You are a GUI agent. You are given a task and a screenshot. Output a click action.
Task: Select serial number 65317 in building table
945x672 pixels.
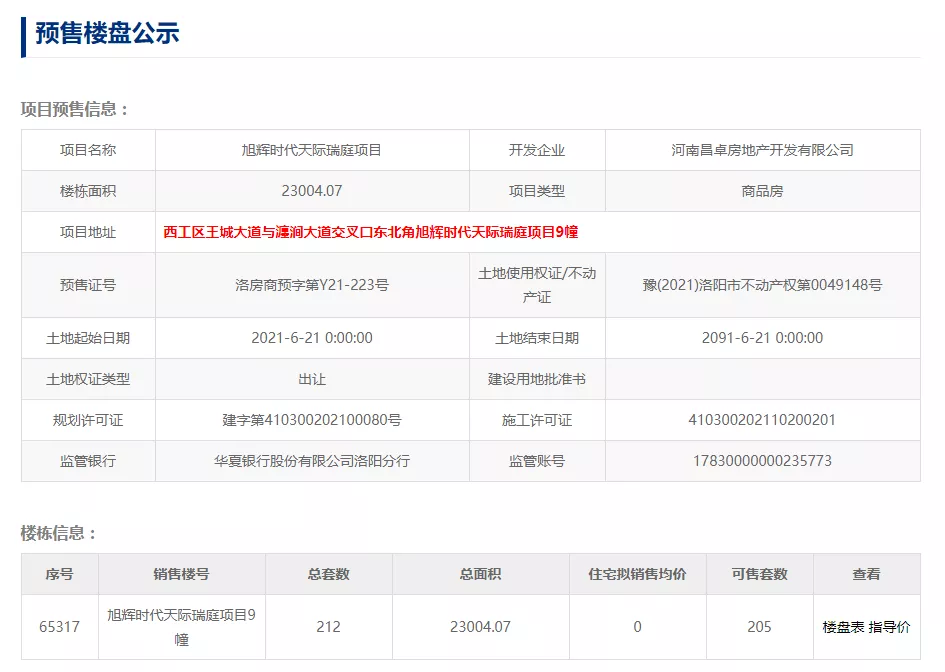click(x=60, y=627)
